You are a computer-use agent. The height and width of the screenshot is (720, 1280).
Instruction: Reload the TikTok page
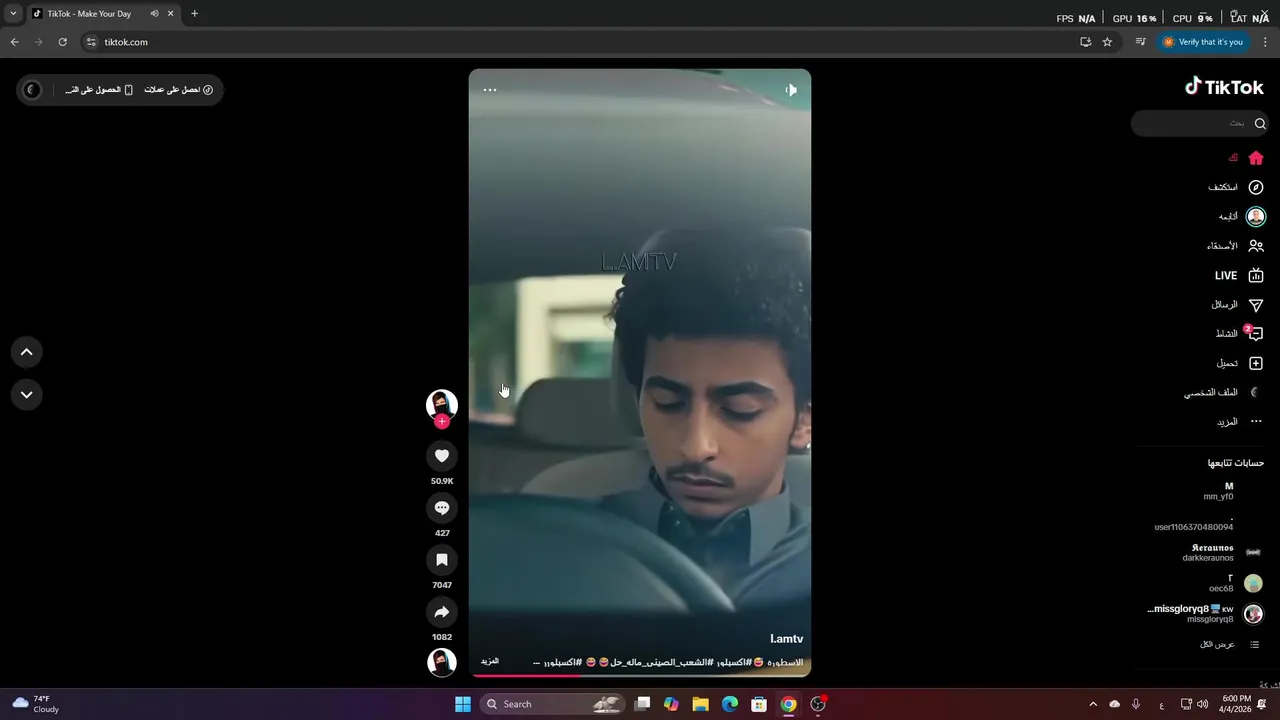click(x=62, y=42)
